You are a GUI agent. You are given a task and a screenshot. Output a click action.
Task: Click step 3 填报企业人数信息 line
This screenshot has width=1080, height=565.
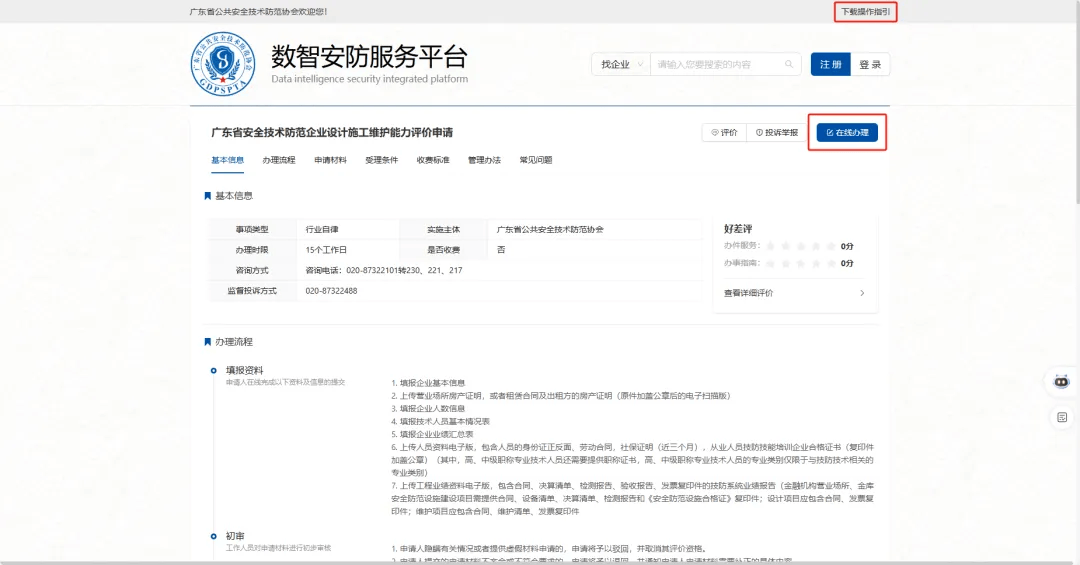[428, 409]
